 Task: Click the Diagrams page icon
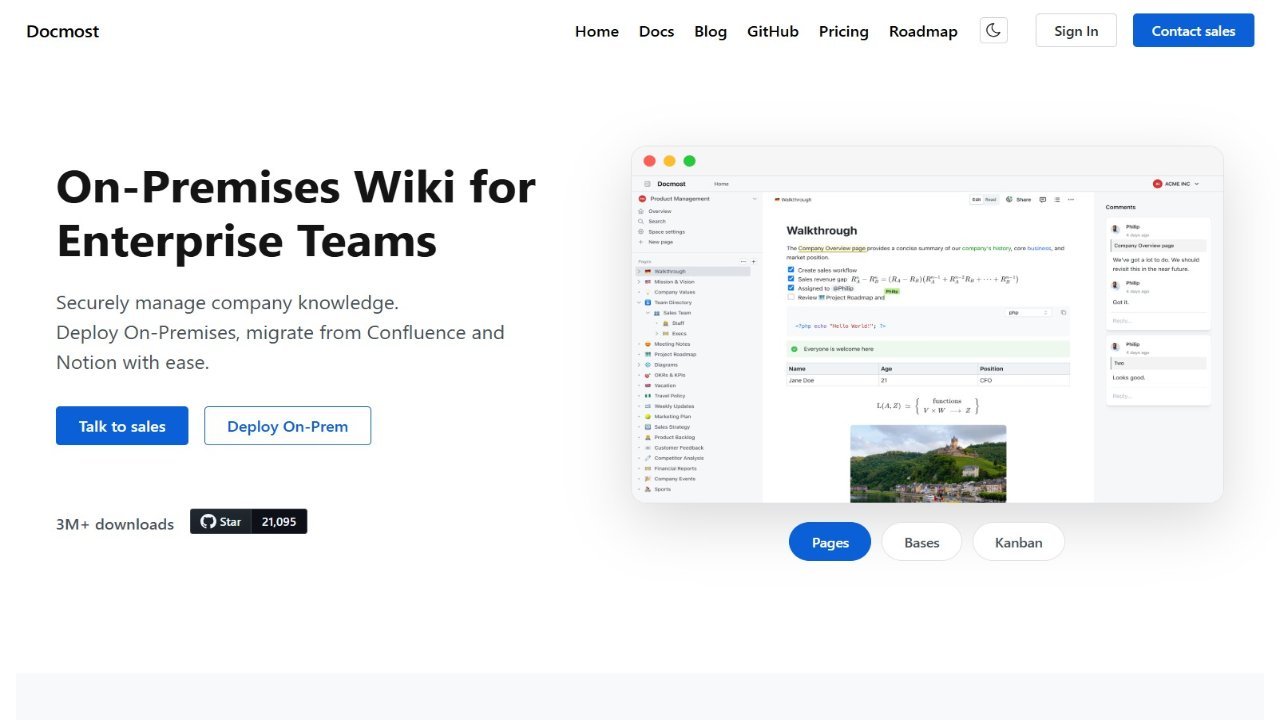(x=648, y=365)
